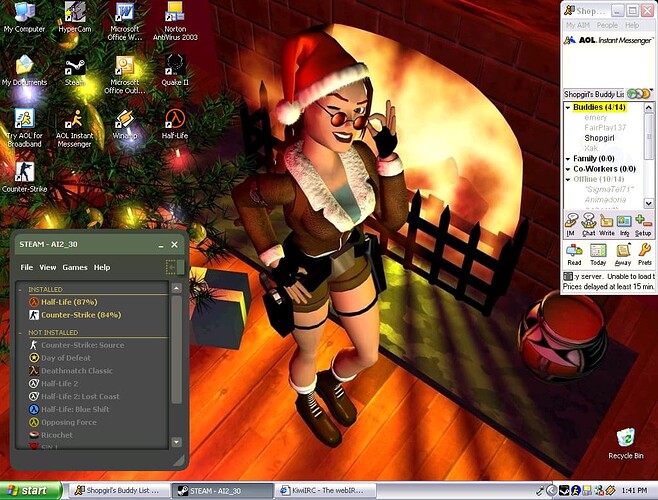
Task: Open the Norton AntiVirus 2003 shortcut
Action: coord(175,21)
